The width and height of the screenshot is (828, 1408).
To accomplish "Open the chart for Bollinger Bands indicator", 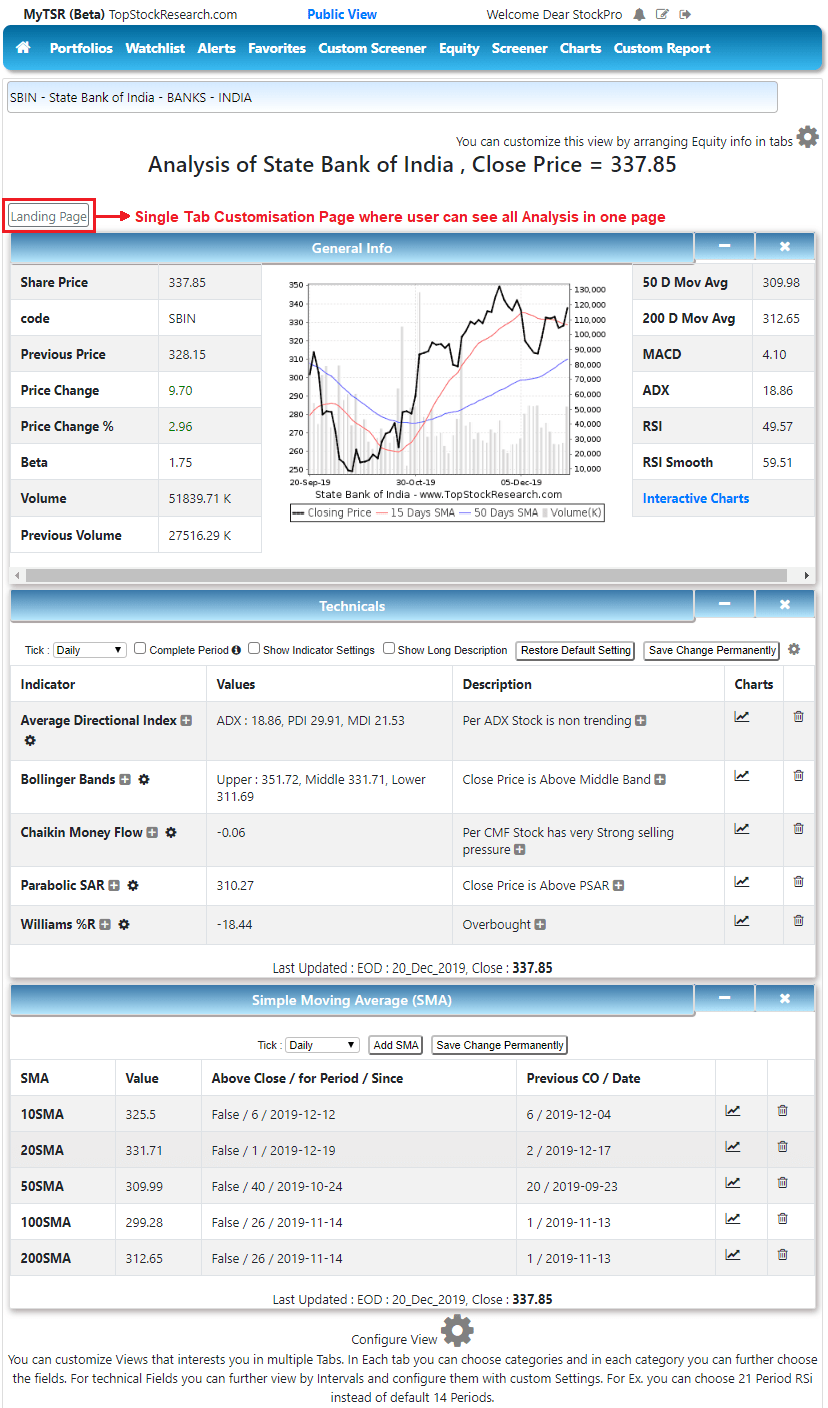I will [x=741, y=775].
